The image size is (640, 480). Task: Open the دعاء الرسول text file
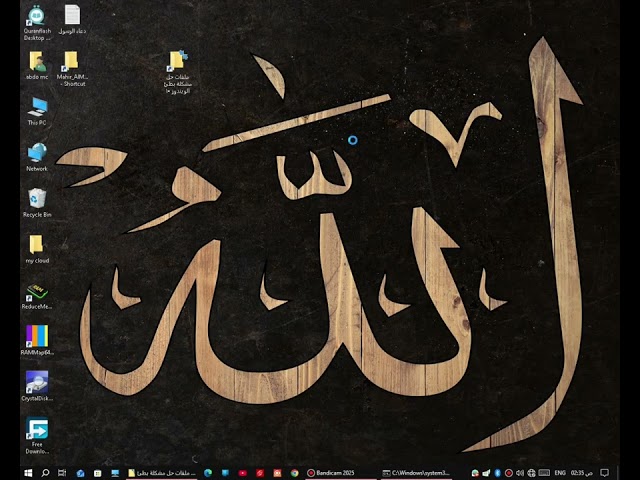pyautogui.click(x=72, y=20)
